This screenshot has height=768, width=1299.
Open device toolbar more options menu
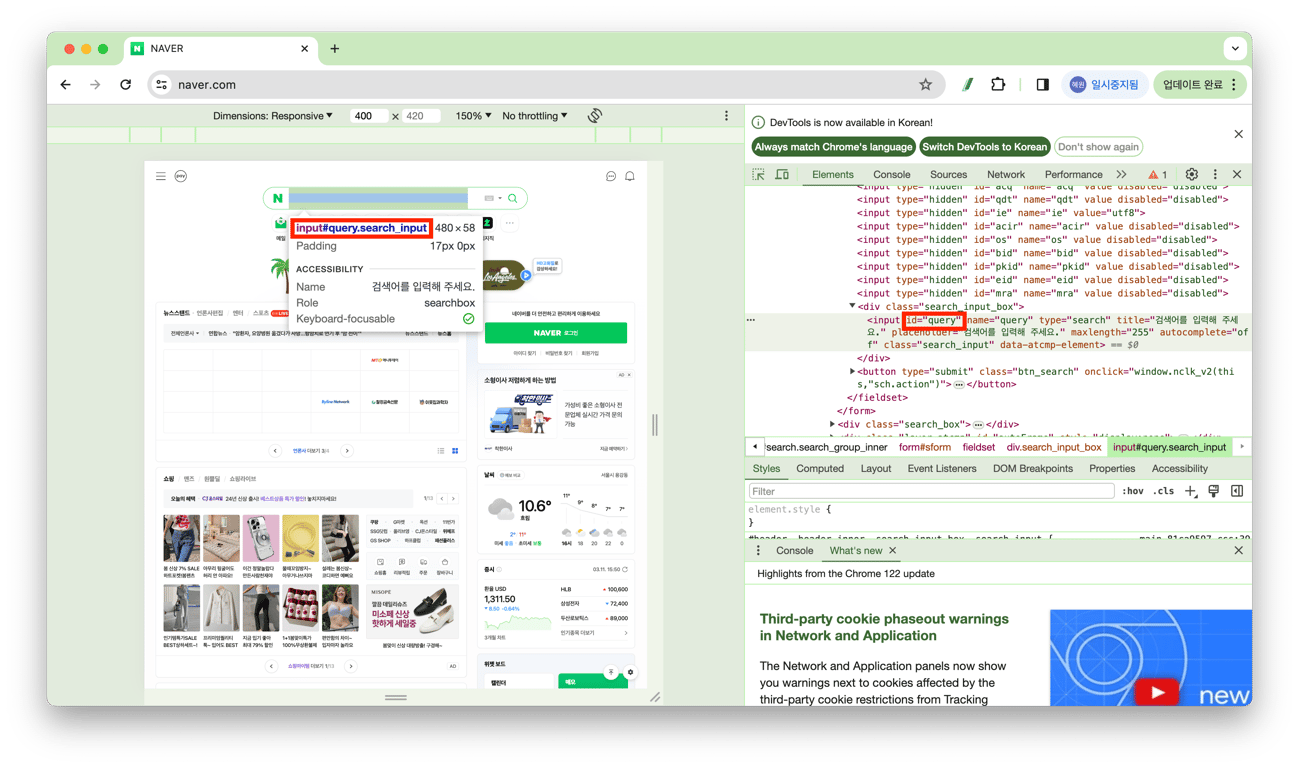726,116
